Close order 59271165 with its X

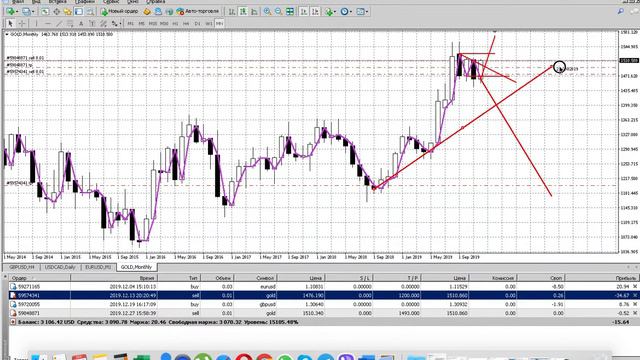635,287
